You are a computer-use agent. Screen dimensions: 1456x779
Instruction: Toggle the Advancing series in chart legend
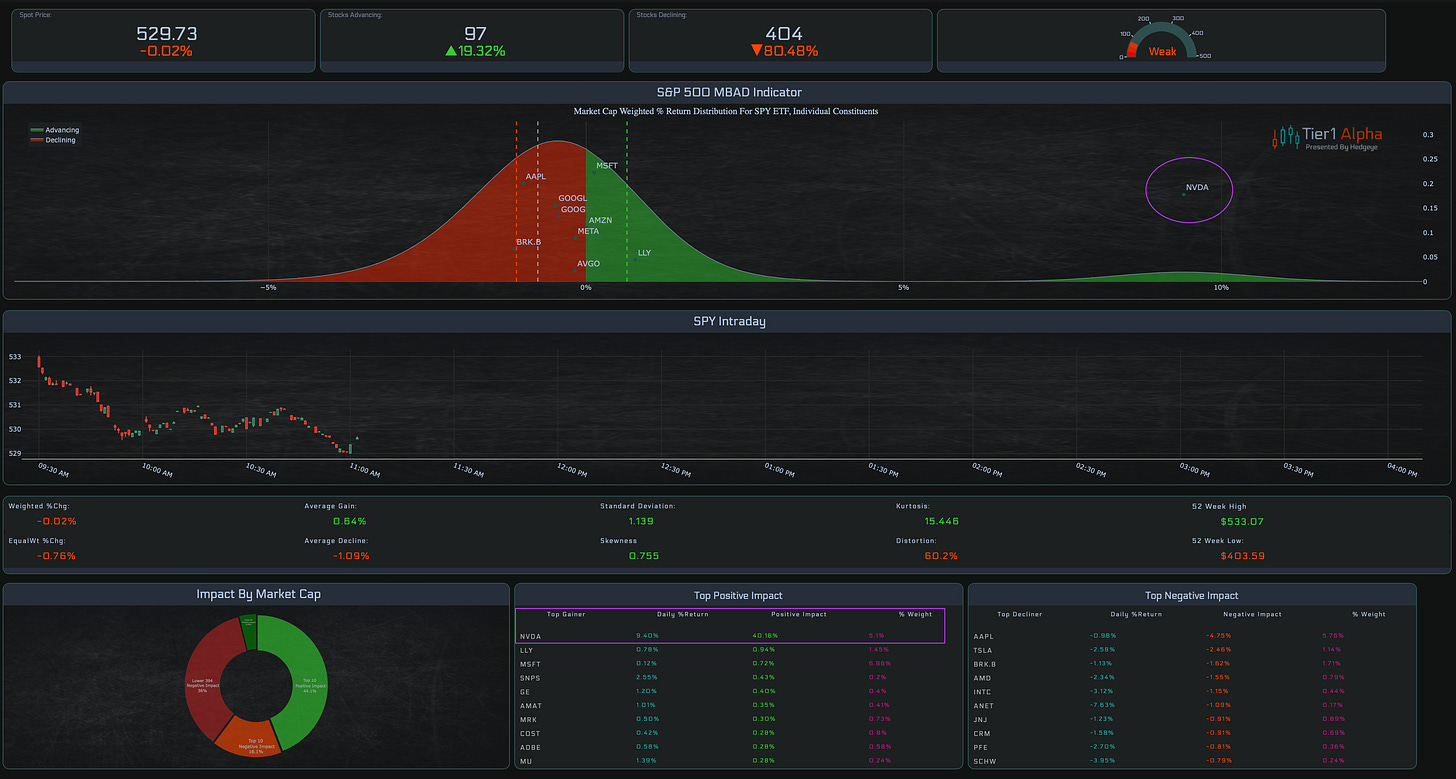pos(55,130)
